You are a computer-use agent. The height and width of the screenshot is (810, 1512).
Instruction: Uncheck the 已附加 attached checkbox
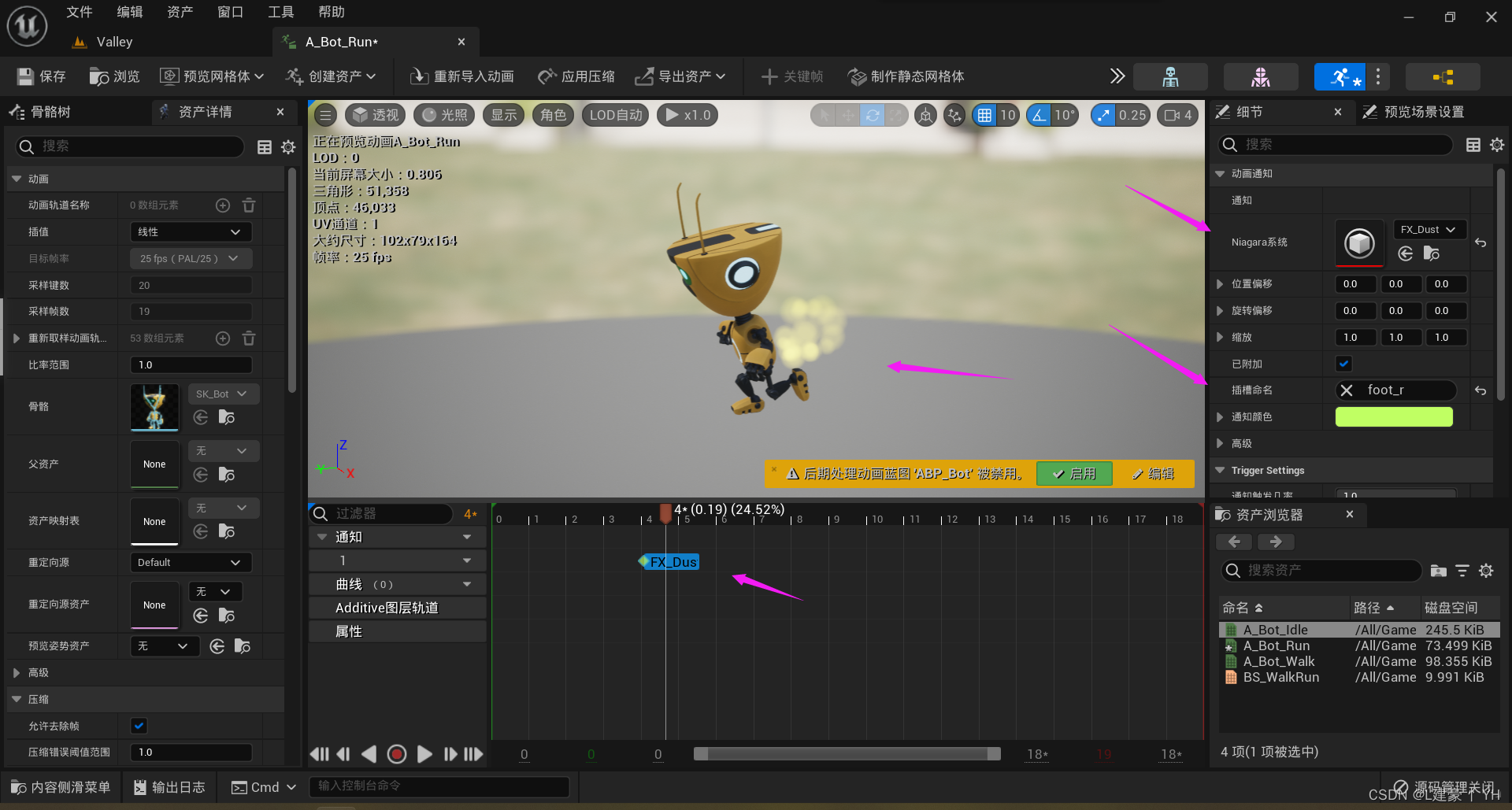[x=1343, y=364]
